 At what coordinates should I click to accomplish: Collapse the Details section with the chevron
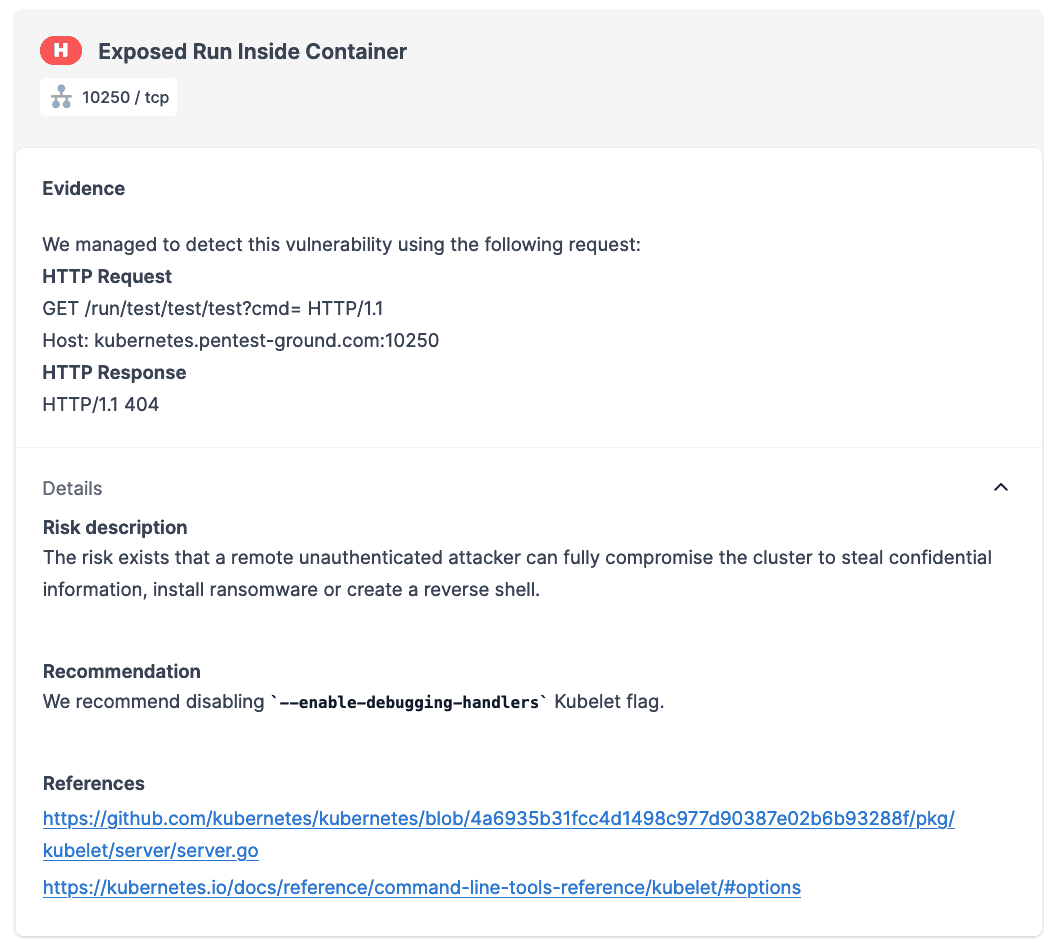[1000, 488]
